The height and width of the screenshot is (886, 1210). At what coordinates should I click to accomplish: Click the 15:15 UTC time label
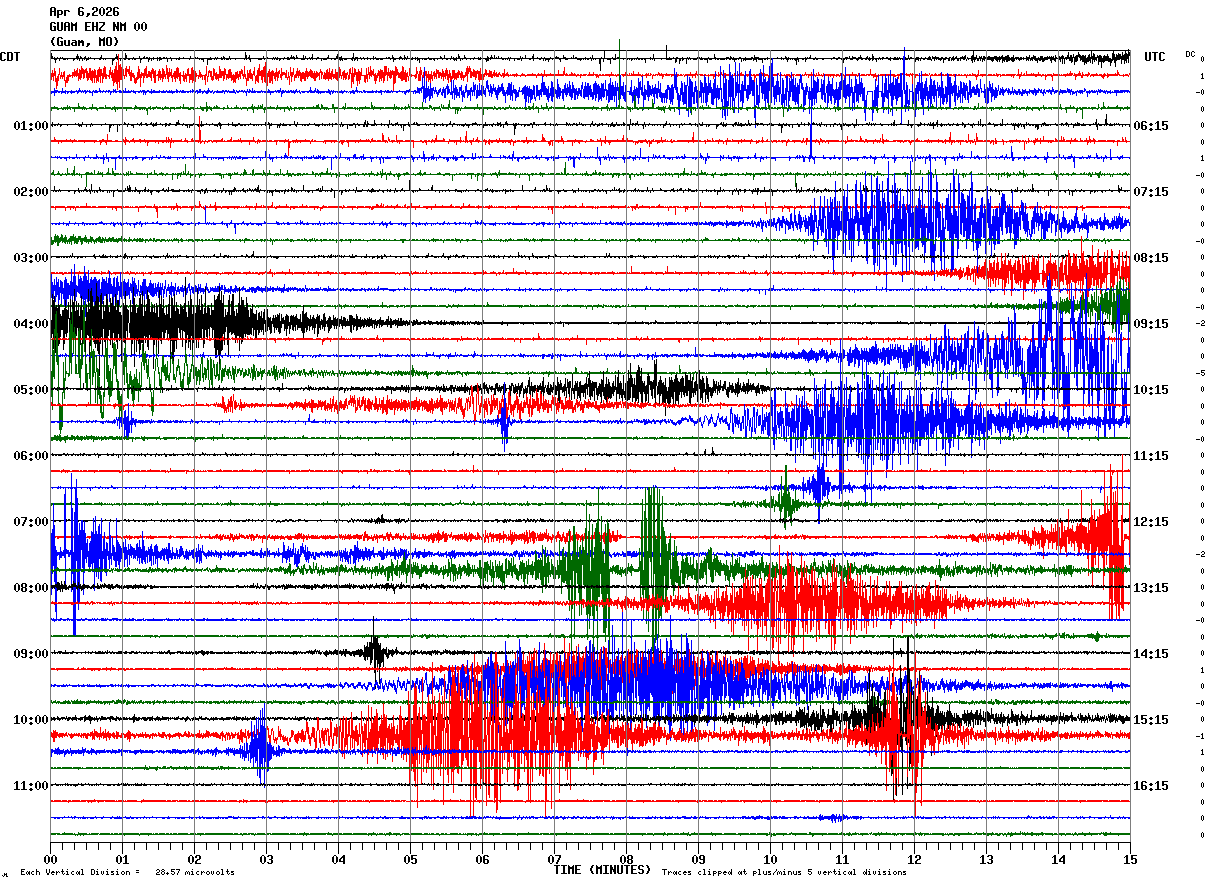1152,720
